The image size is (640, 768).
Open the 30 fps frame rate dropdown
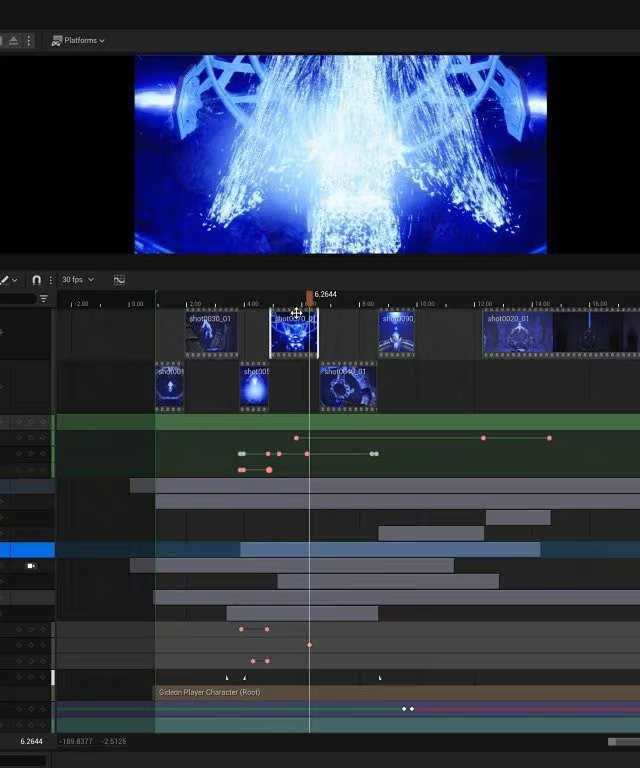coord(77,280)
